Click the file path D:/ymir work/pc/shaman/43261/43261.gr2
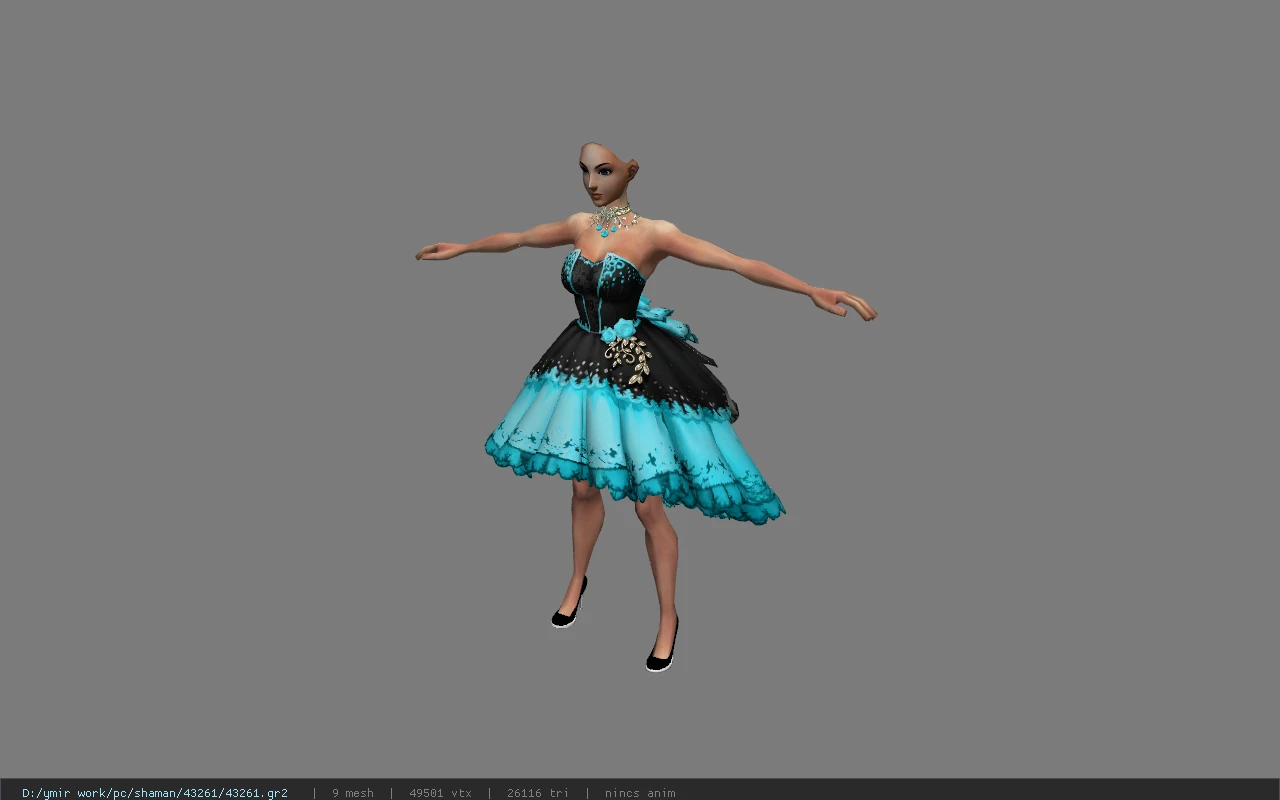This screenshot has width=1280, height=800. coord(155,793)
